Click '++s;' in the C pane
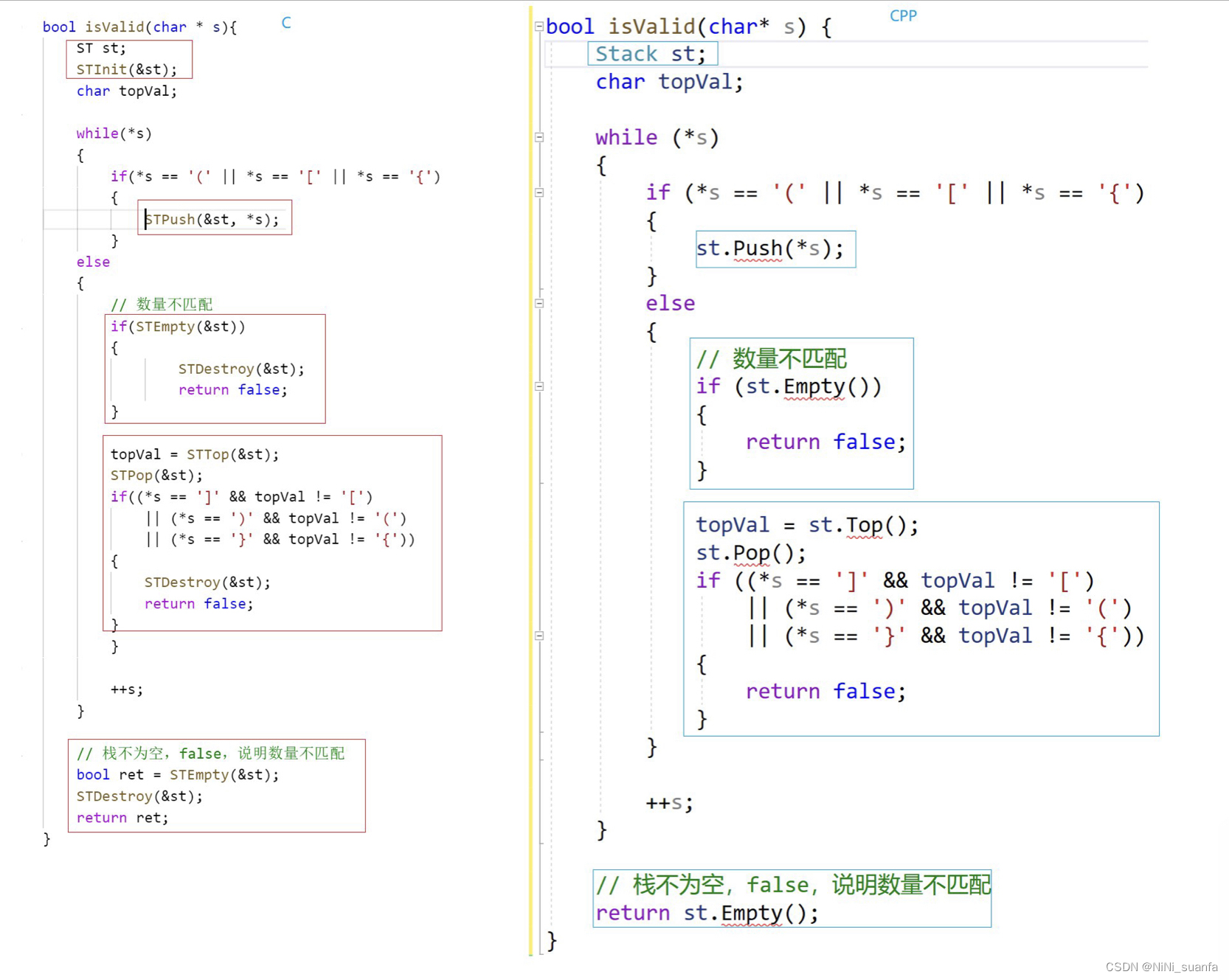The height and width of the screenshot is (980, 1229). 127,689
